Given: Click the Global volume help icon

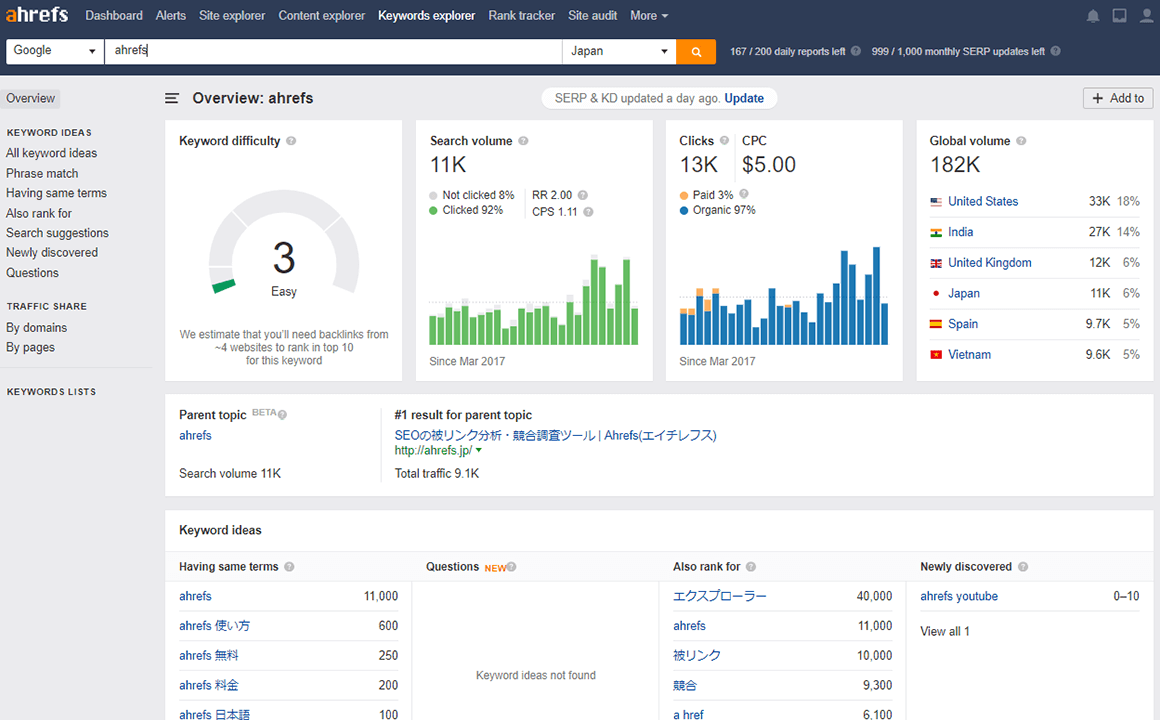Looking at the screenshot, I should (x=1021, y=141).
